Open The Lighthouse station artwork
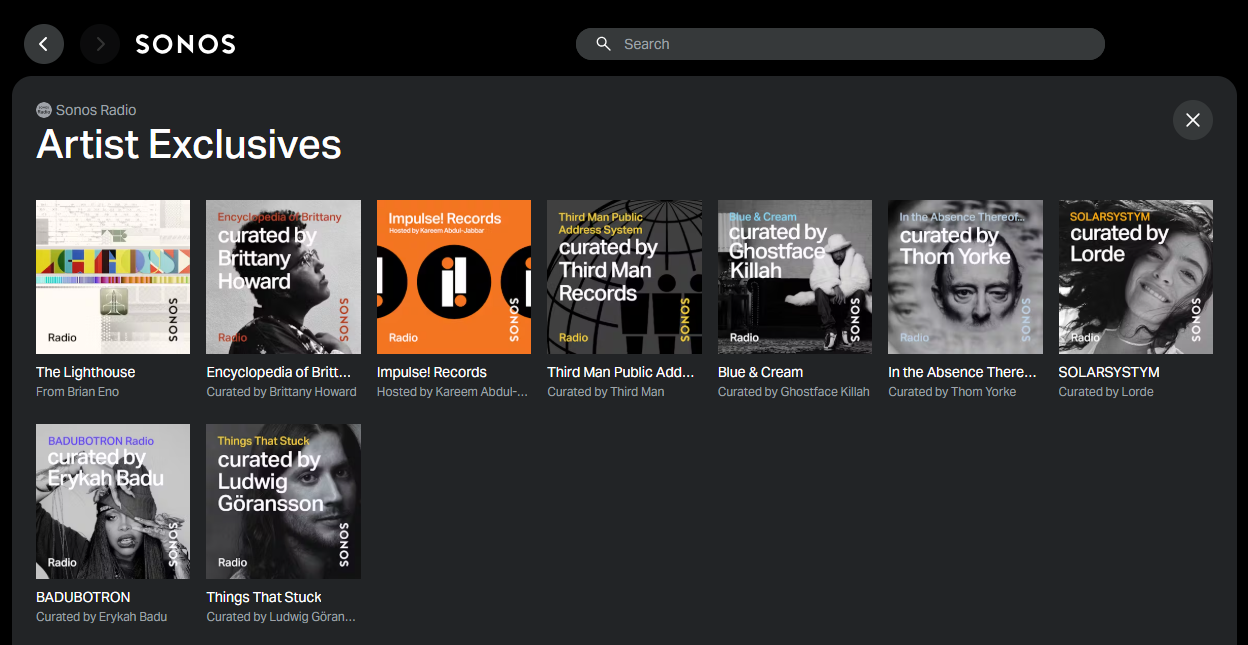The image size is (1248, 645). (113, 277)
